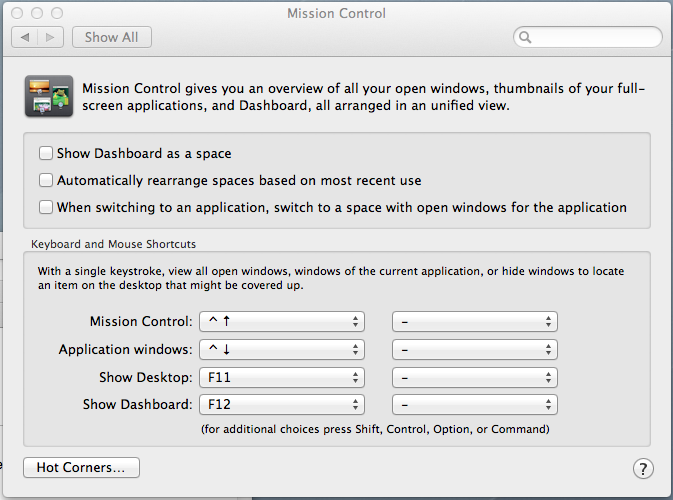This screenshot has height=500, width=673.
Task: Click the Show All button
Action: pos(112,37)
